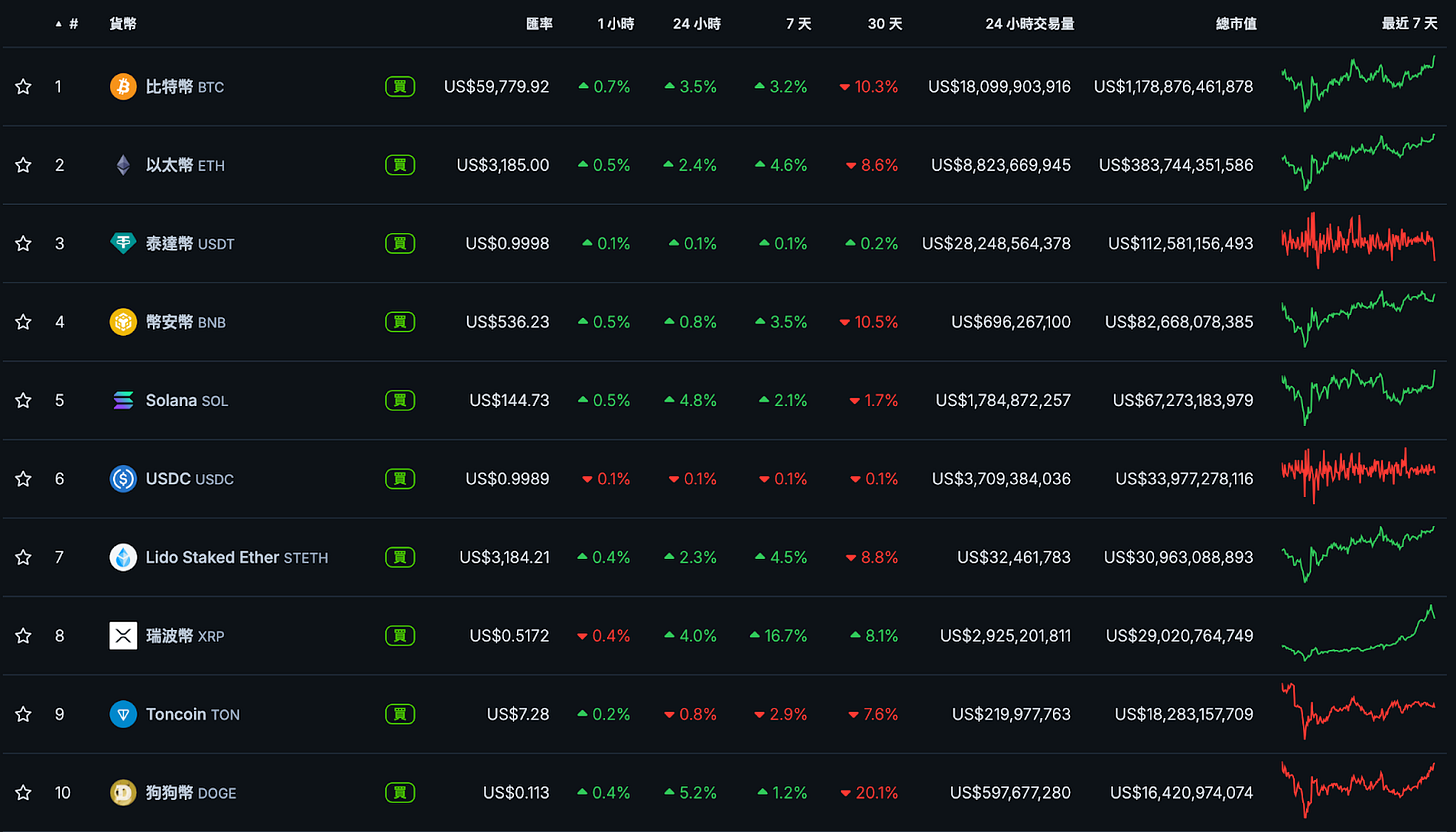
Task: Click the Ethereum ETH coin logo
Action: point(123,165)
